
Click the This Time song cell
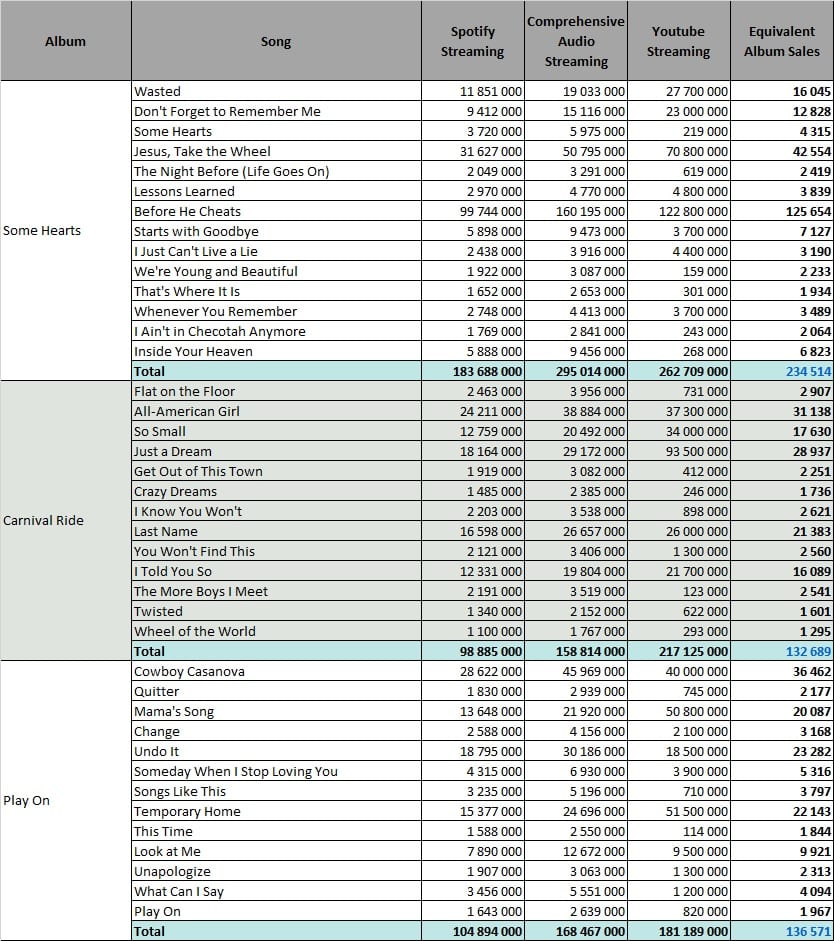click(276, 831)
